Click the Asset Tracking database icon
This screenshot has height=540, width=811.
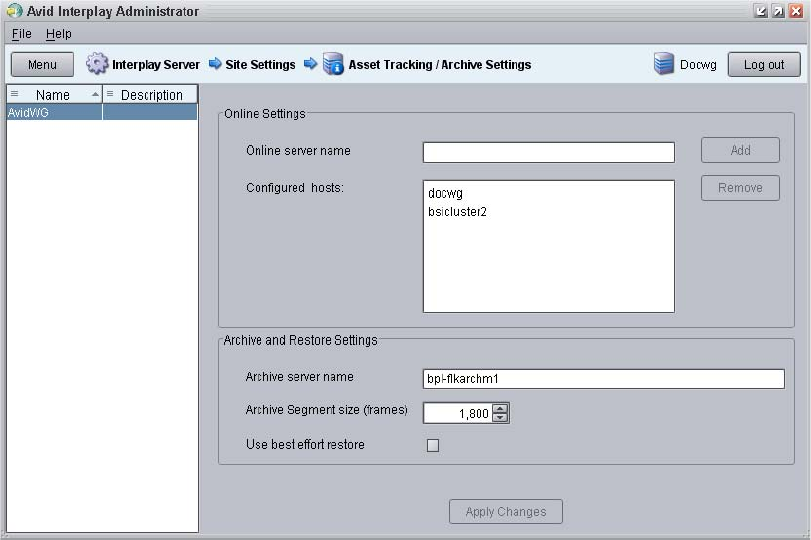(333, 64)
